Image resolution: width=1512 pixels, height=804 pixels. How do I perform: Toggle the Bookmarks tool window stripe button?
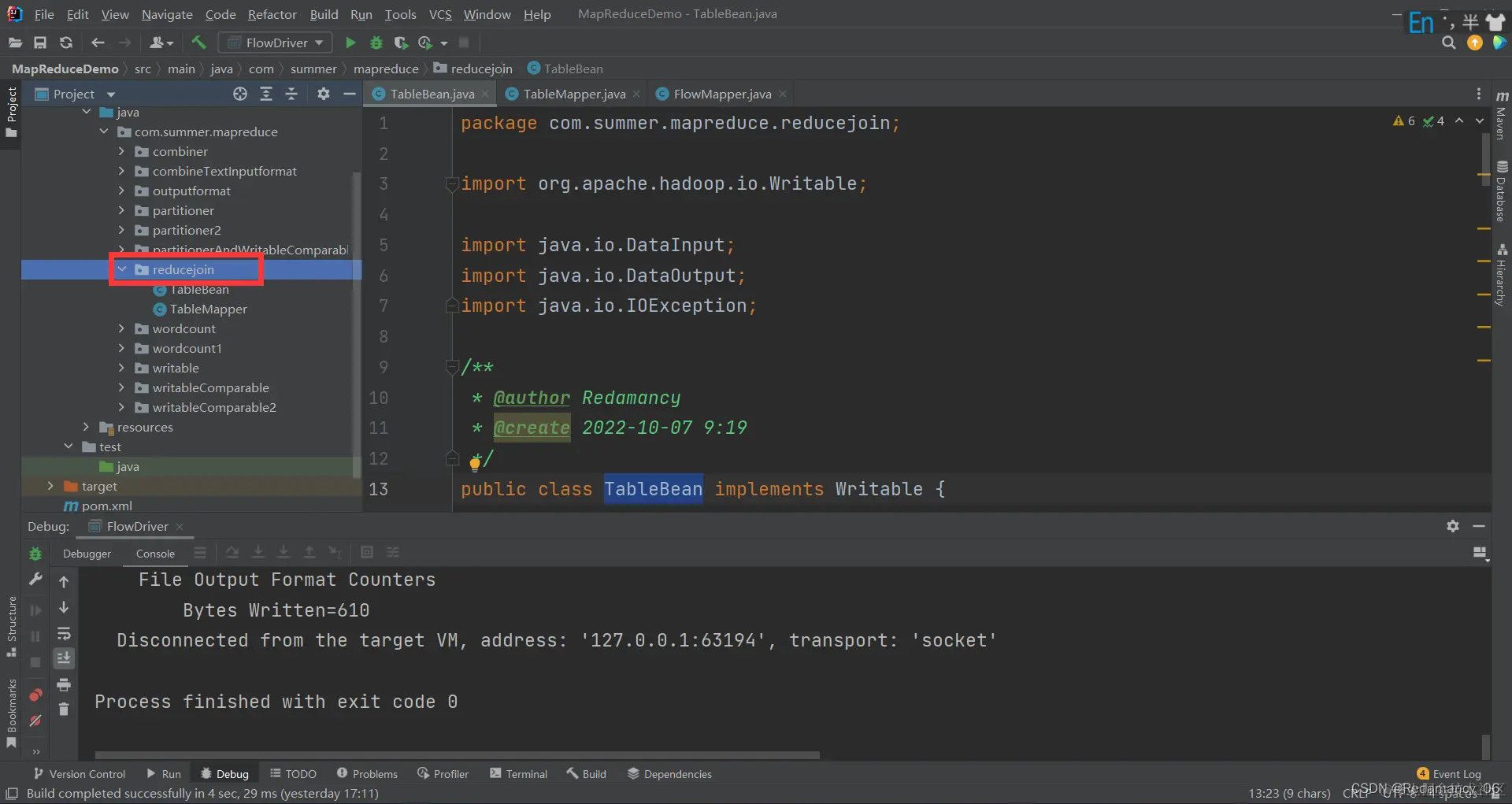click(11, 713)
